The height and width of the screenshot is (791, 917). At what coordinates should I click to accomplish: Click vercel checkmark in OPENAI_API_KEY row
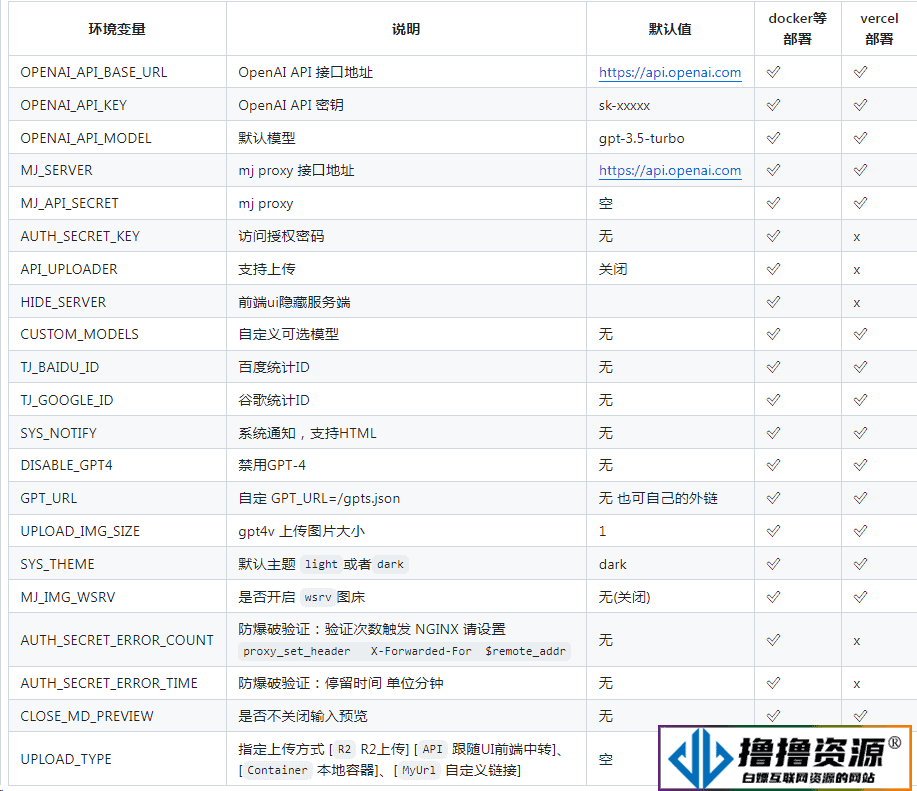tap(860, 105)
